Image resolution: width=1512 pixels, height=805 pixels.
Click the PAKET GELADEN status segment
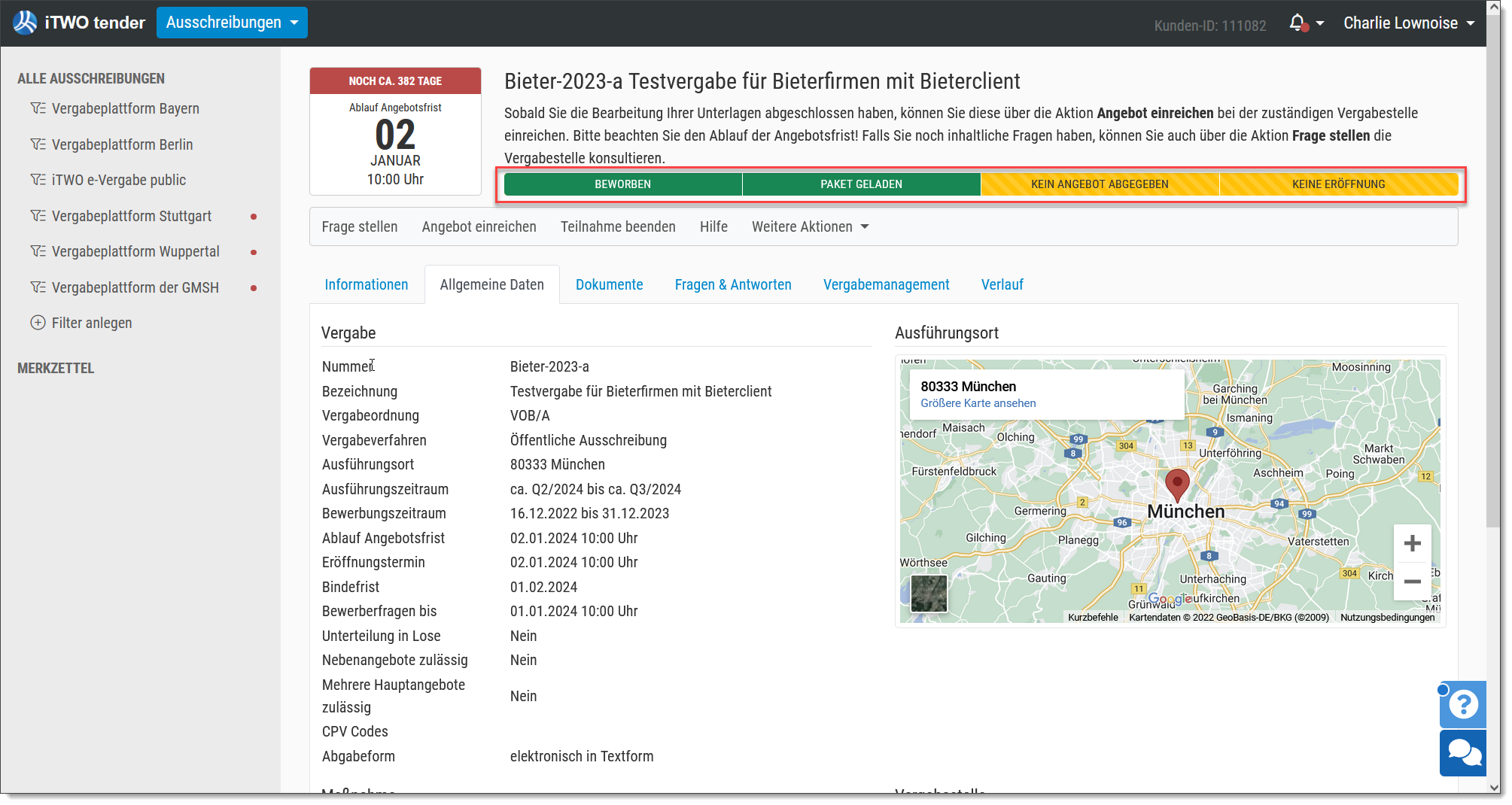click(861, 184)
